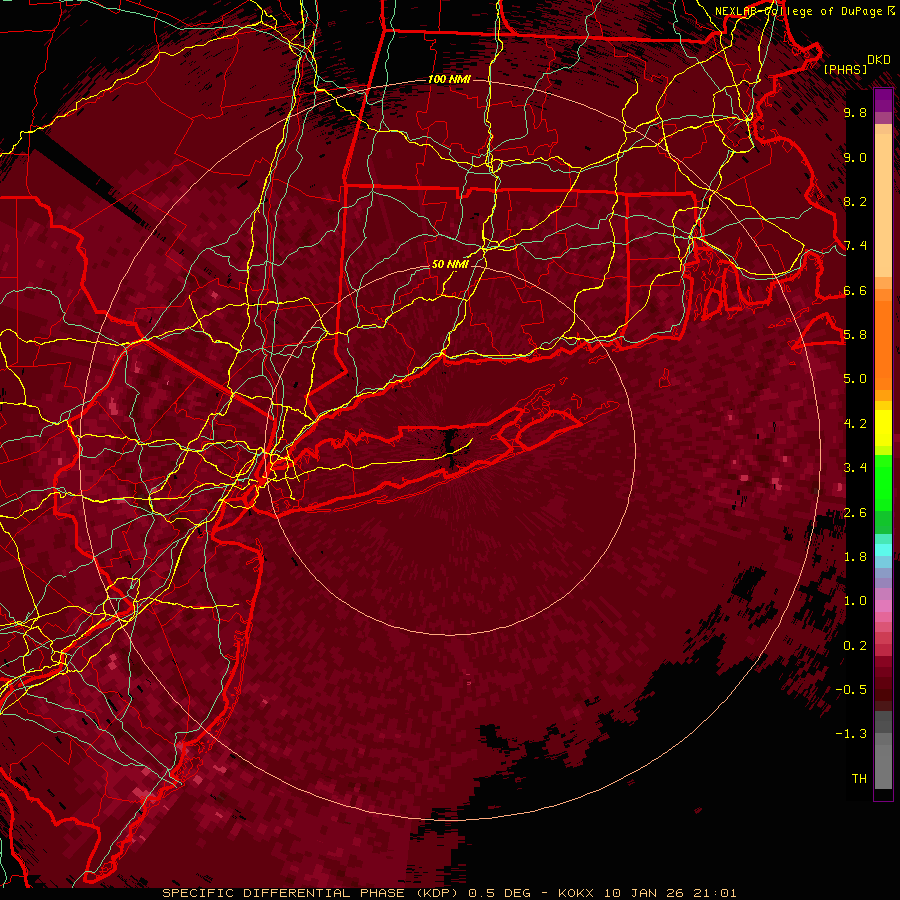This screenshot has height=900, width=900.
Task: Click the -0.5 legend value
Action: click(x=852, y=689)
